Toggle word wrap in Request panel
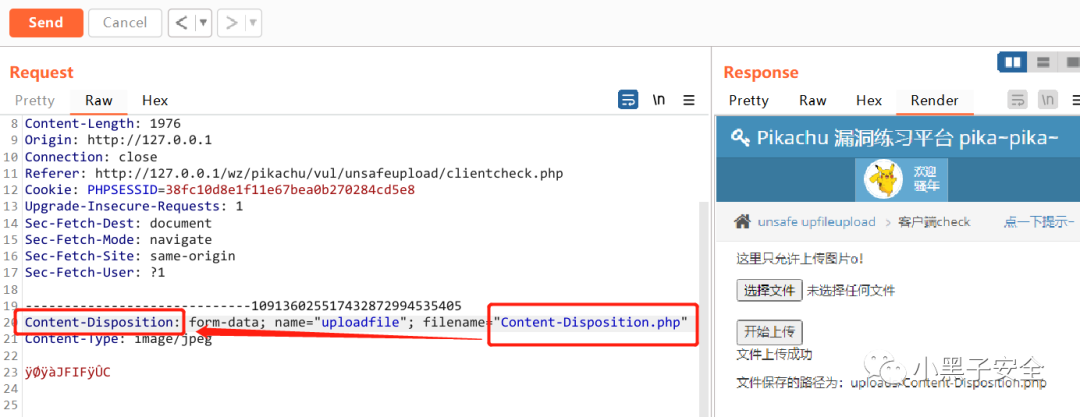Image resolution: width=1080 pixels, height=417 pixels. coord(627,100)
